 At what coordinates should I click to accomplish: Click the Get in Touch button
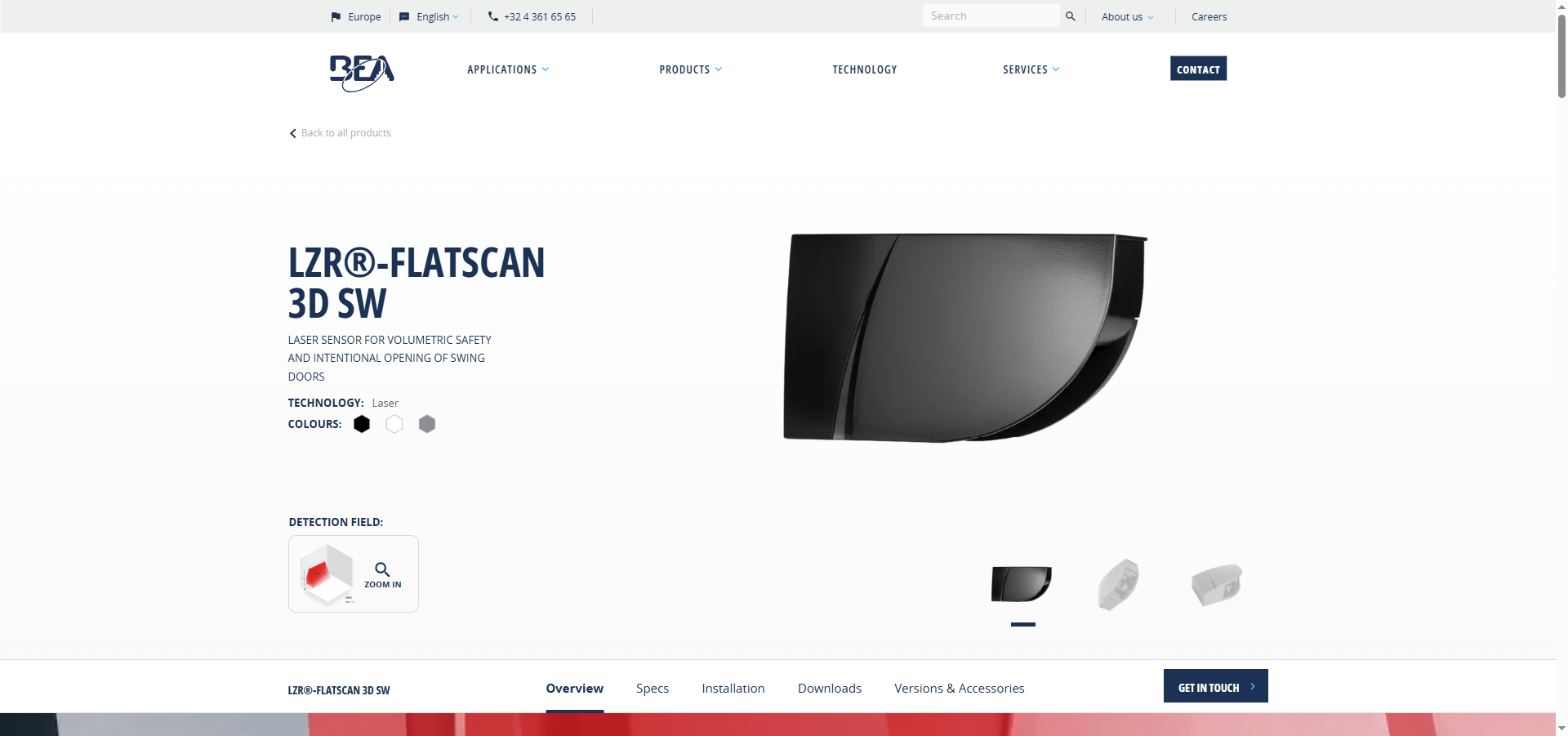click(1215, 687)
